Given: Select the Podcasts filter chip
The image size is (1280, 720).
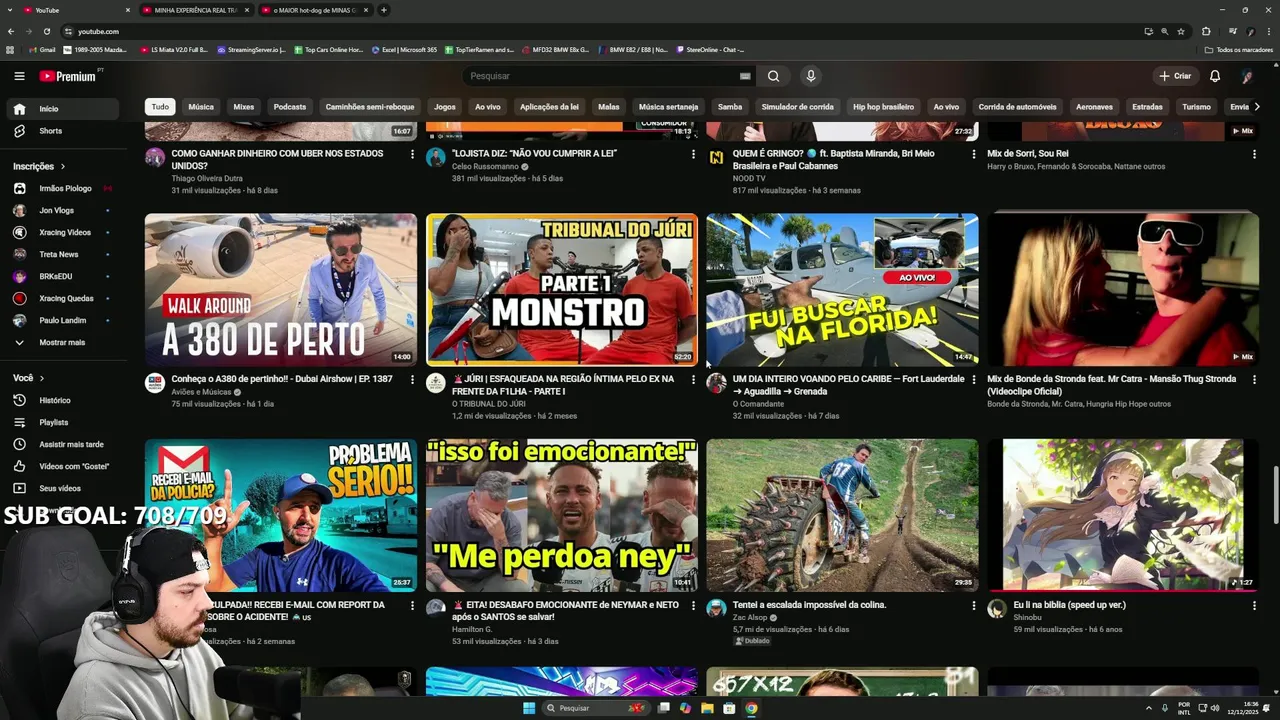Looking at the screenshot, I should (x=290, y=107).
